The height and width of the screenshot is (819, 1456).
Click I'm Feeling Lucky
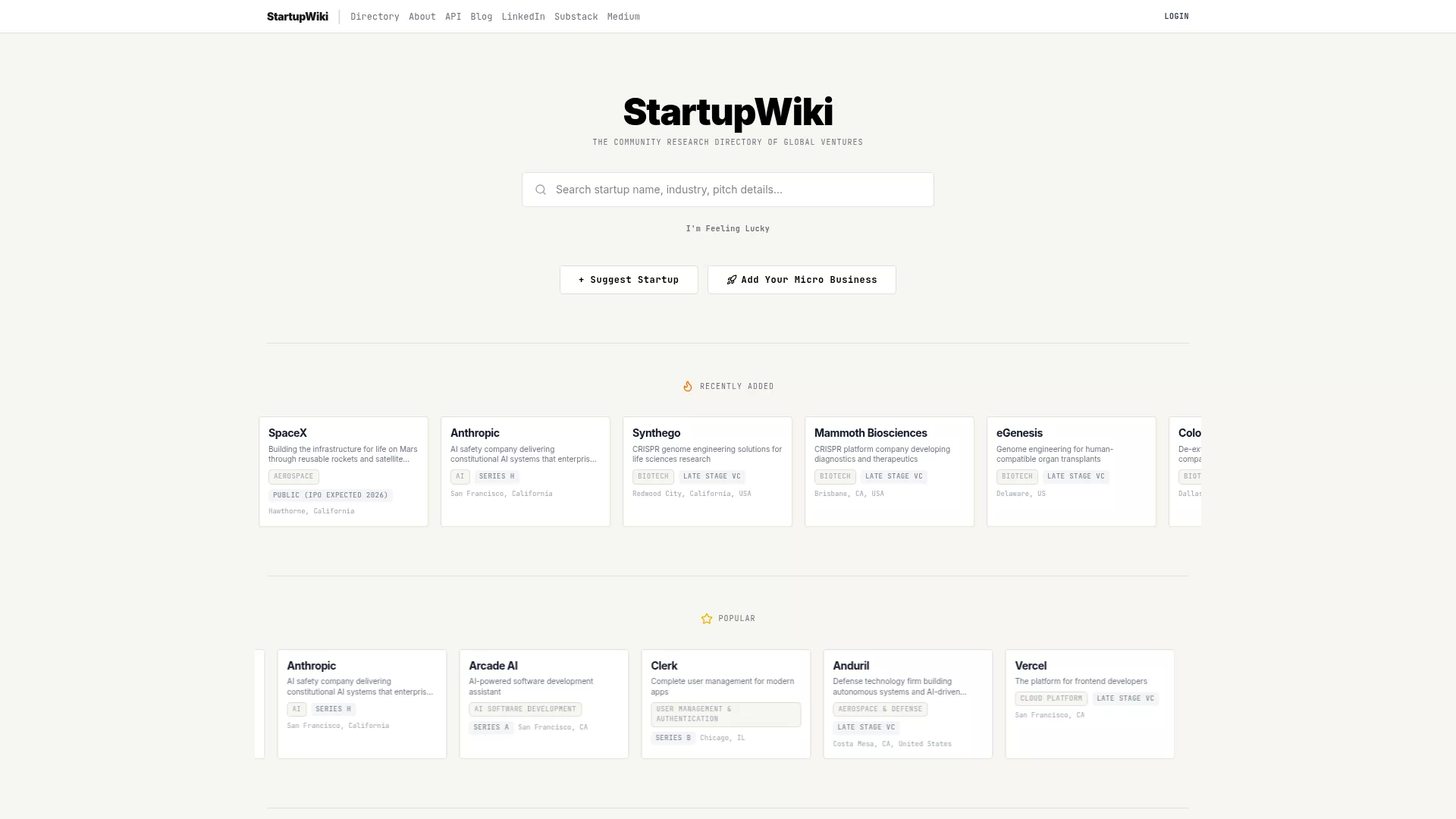[728, 228]
